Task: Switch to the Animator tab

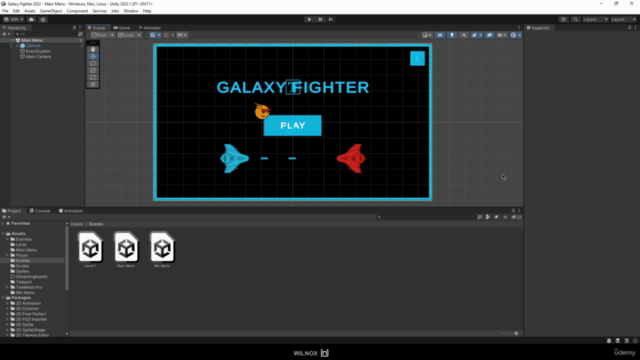Action: [150, 28]
